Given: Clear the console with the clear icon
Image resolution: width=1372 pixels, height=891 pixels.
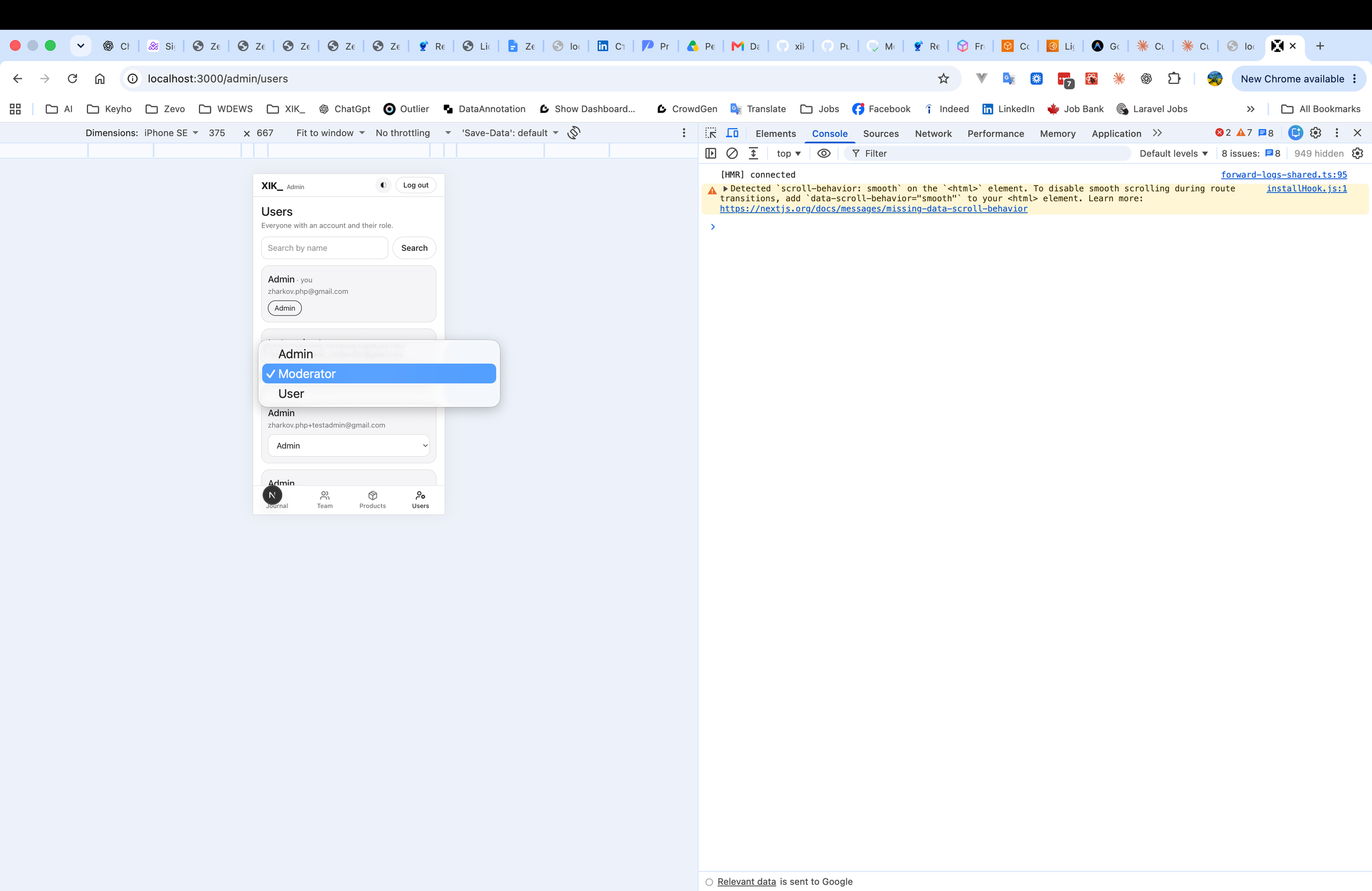Looking at the screenshot, I should (x=732, y=153).
